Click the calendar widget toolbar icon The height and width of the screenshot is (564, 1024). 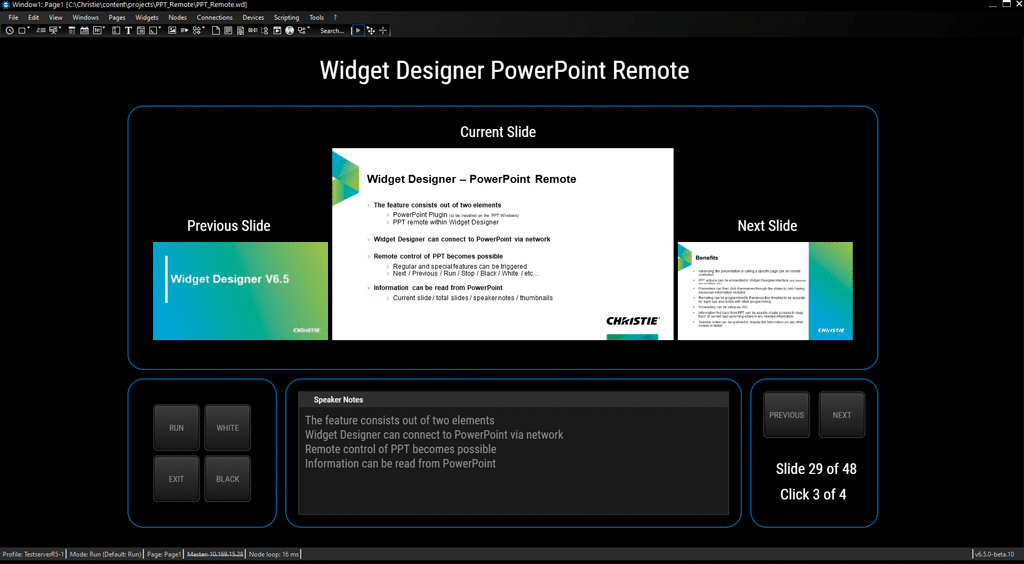tap(84, 31)
